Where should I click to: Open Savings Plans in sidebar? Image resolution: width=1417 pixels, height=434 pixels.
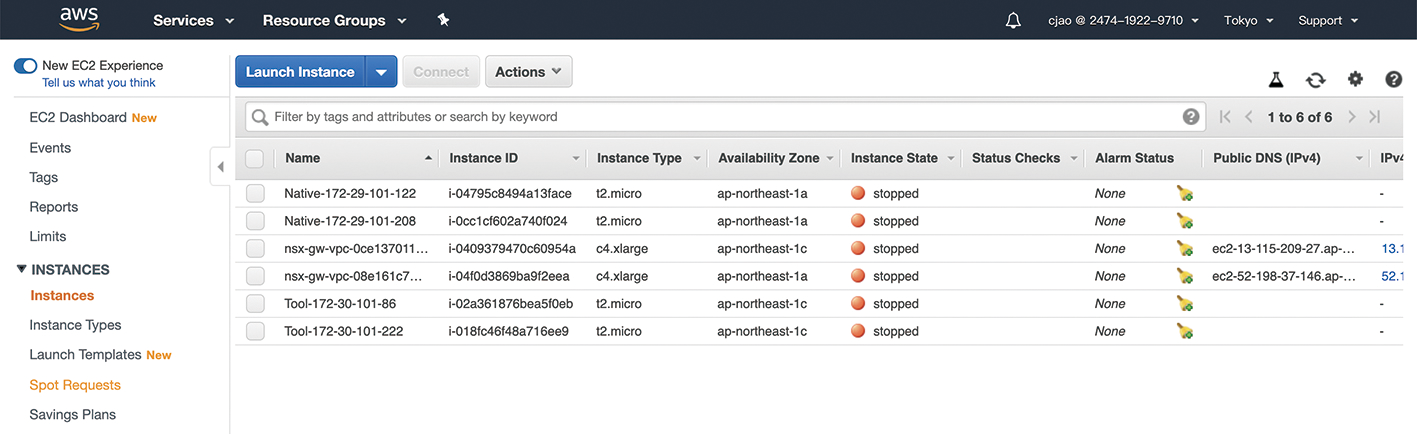coord(73,414)
